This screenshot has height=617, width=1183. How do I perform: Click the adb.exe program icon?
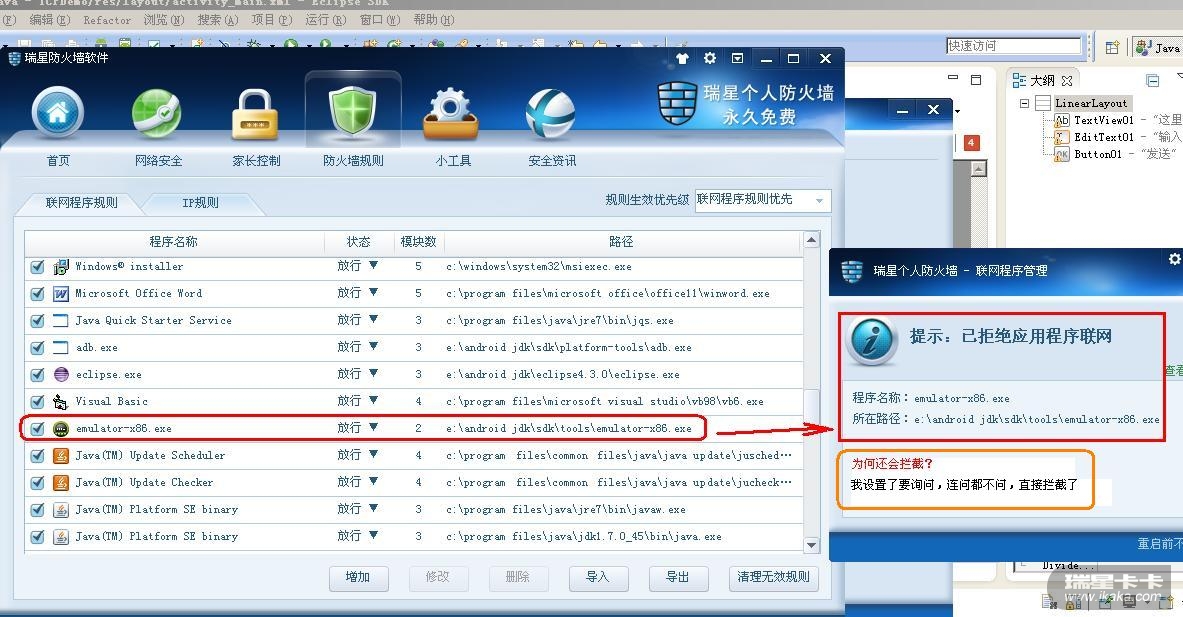[x=61, y=348]
